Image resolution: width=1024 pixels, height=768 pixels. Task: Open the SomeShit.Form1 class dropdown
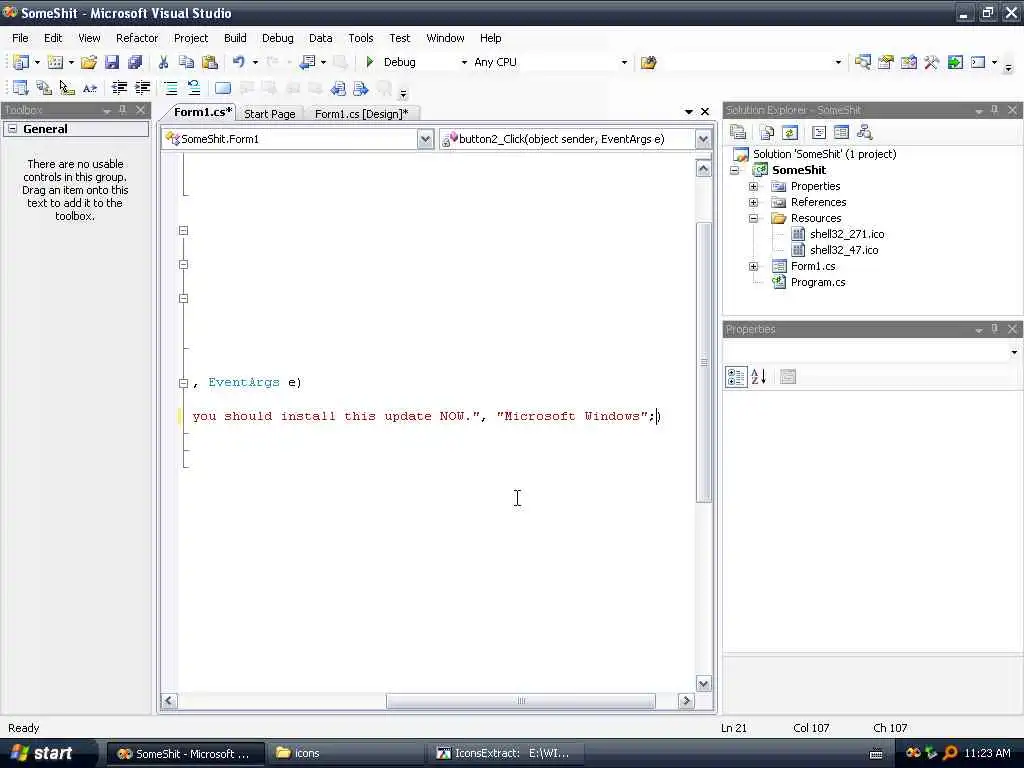[425, 139]
